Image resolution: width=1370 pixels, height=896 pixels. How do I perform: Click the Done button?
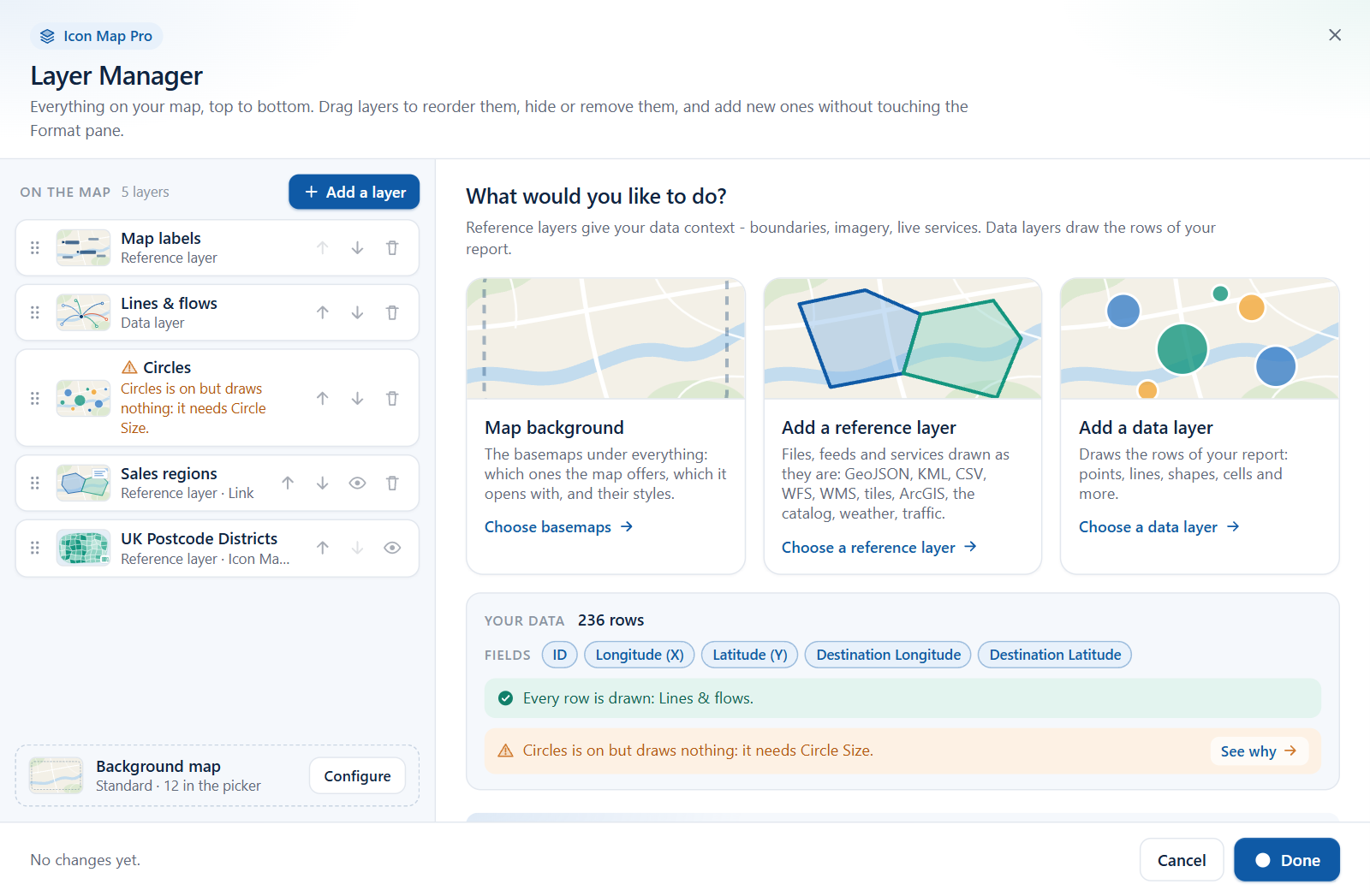1287,860
